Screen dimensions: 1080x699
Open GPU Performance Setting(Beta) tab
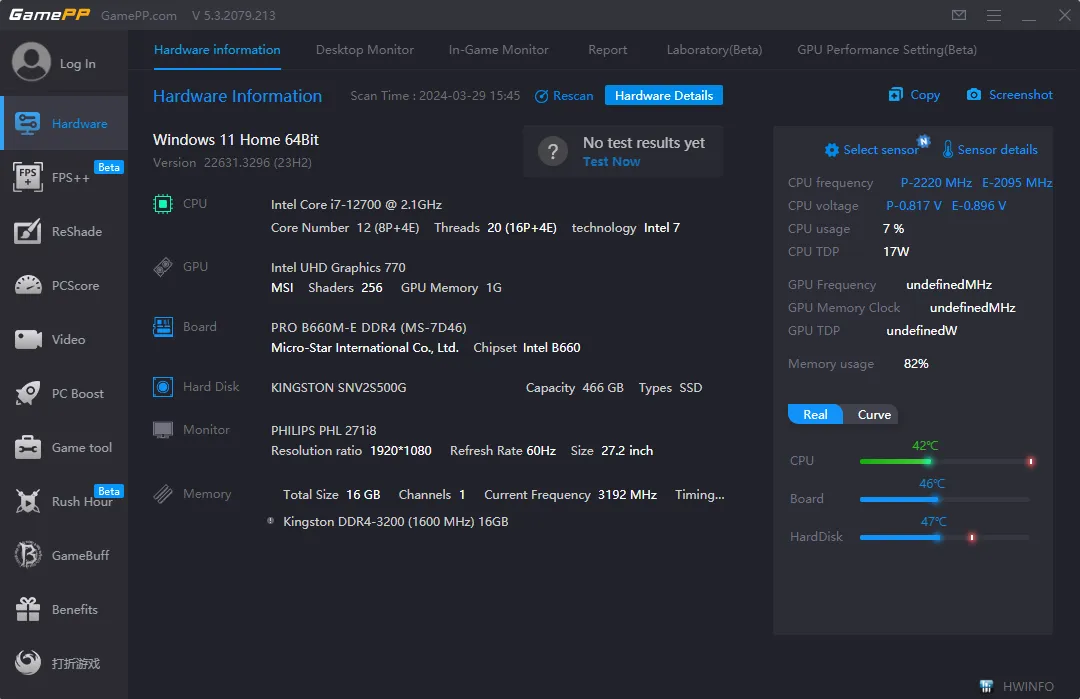pyautogui.click(x=886, y=50)
